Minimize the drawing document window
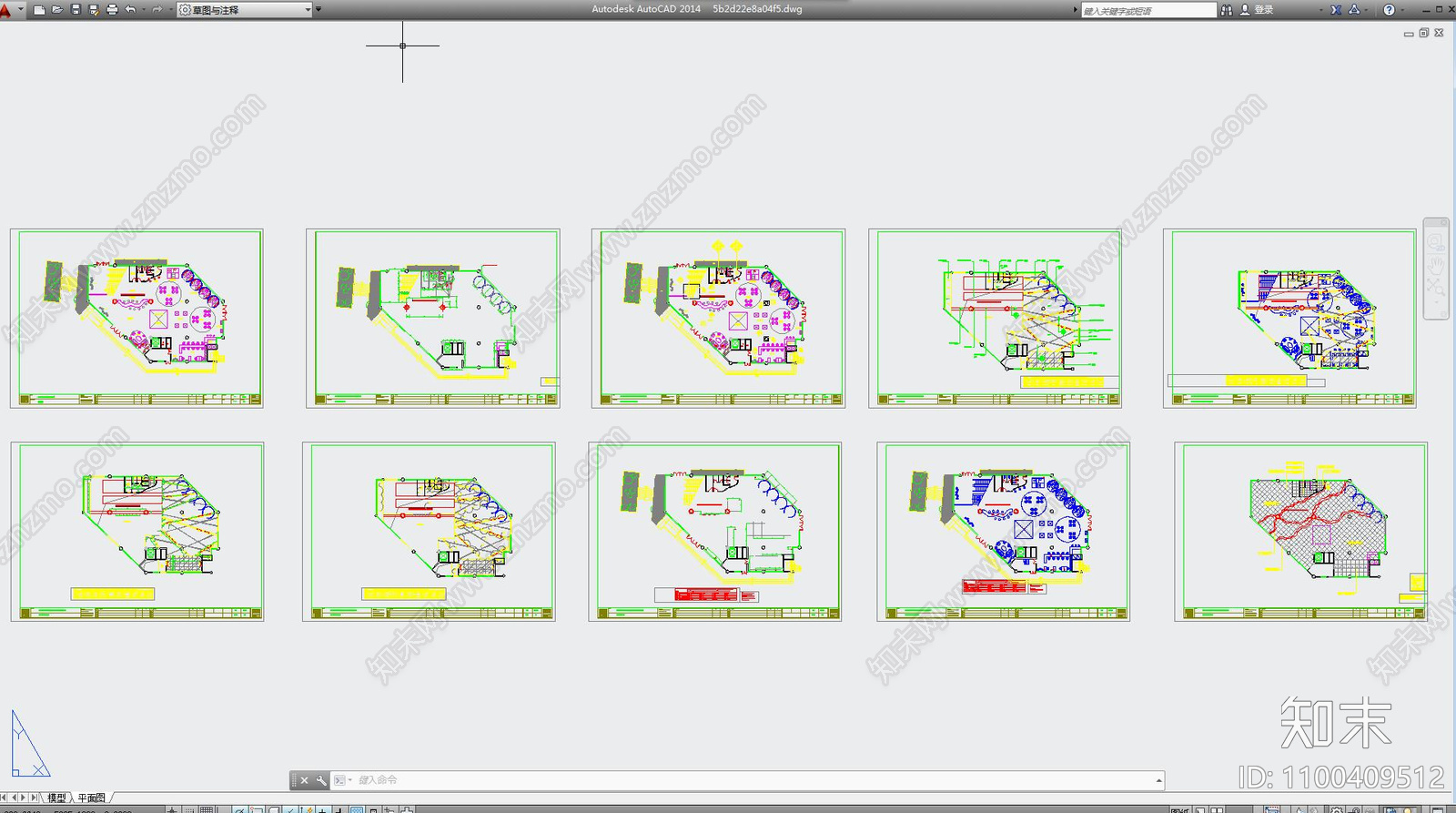This screenshot has height=813, width=1456. click(x=1409, y=34)
